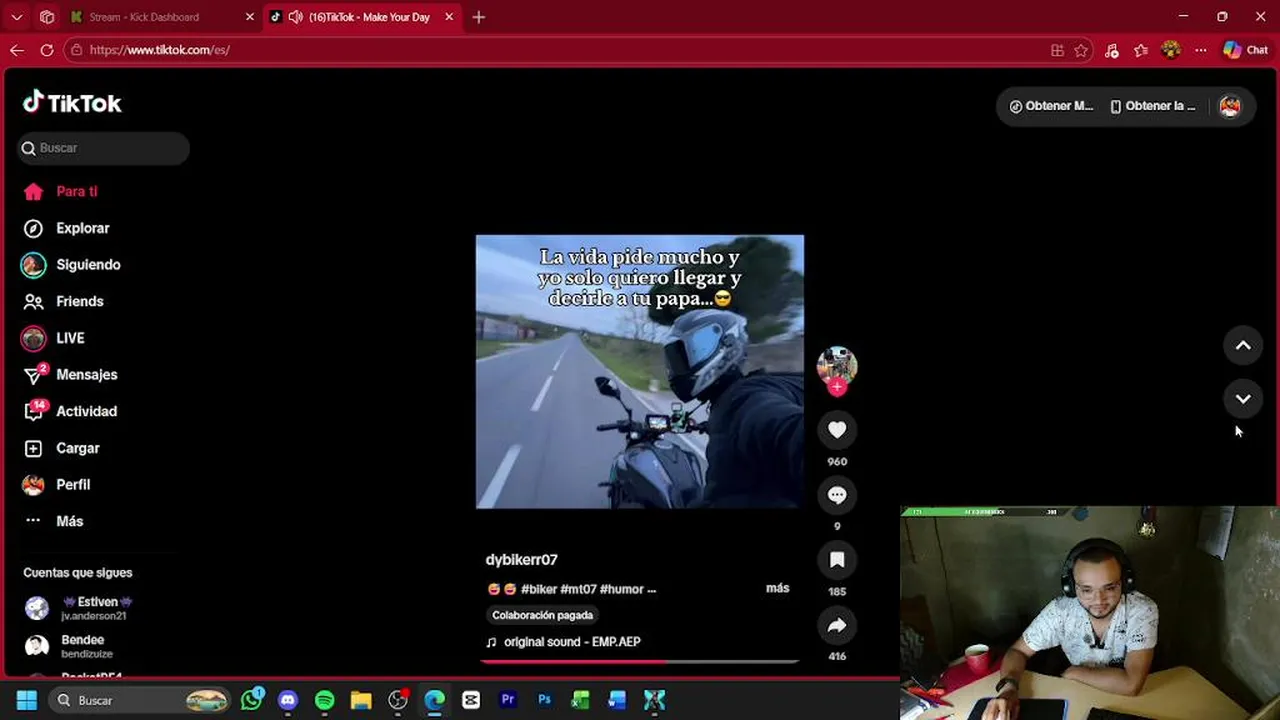Open the workspaces icon in tab bar

47,17
